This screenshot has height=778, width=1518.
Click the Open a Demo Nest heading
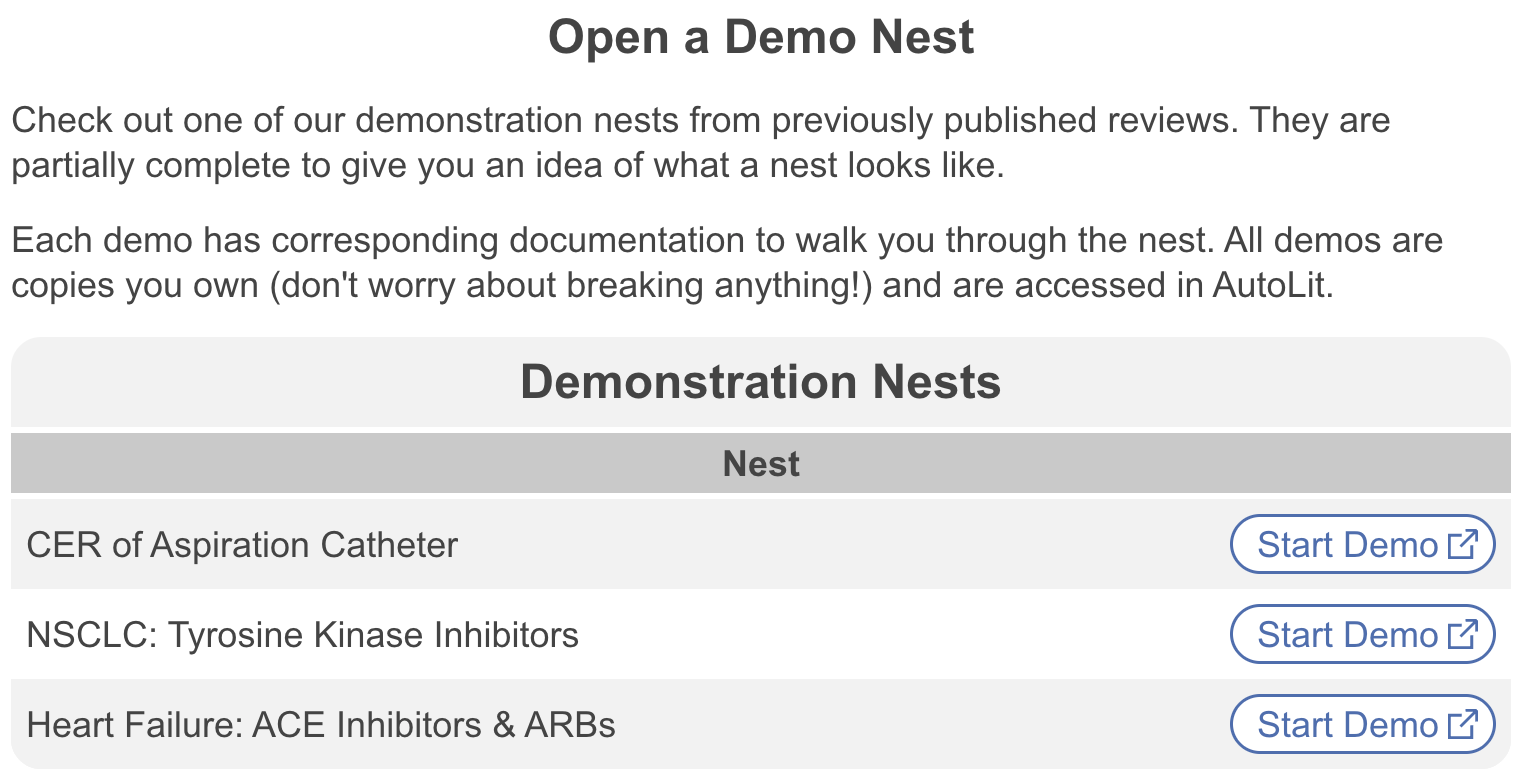point(761,39)
